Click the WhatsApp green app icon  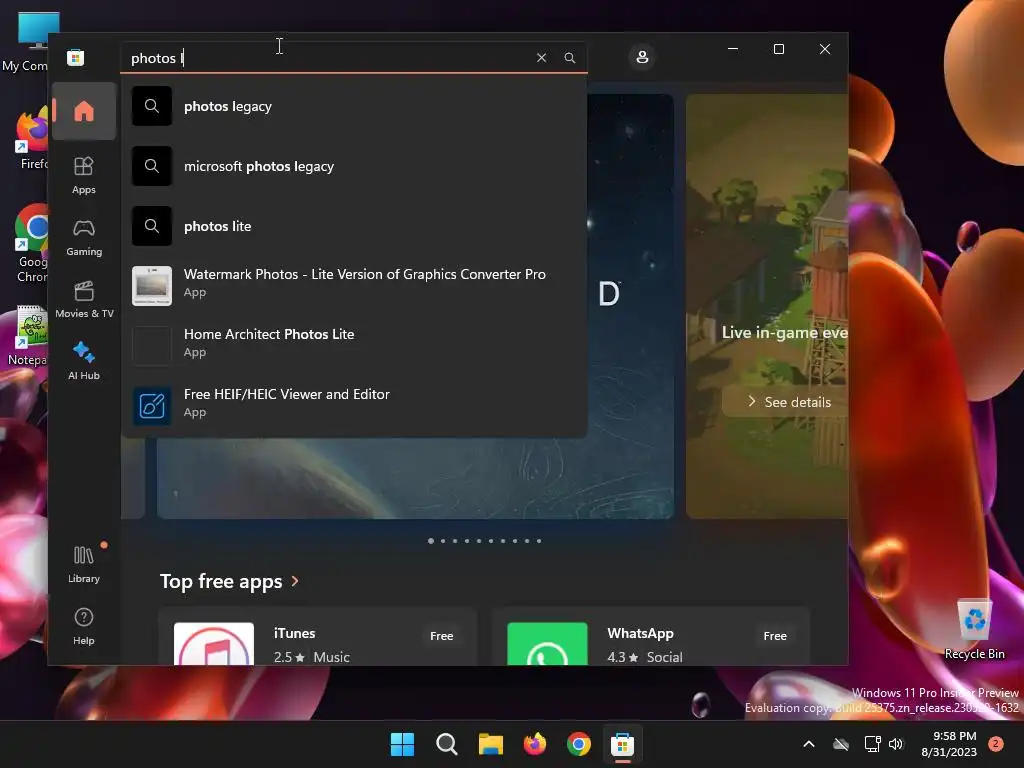coord(547,645)
